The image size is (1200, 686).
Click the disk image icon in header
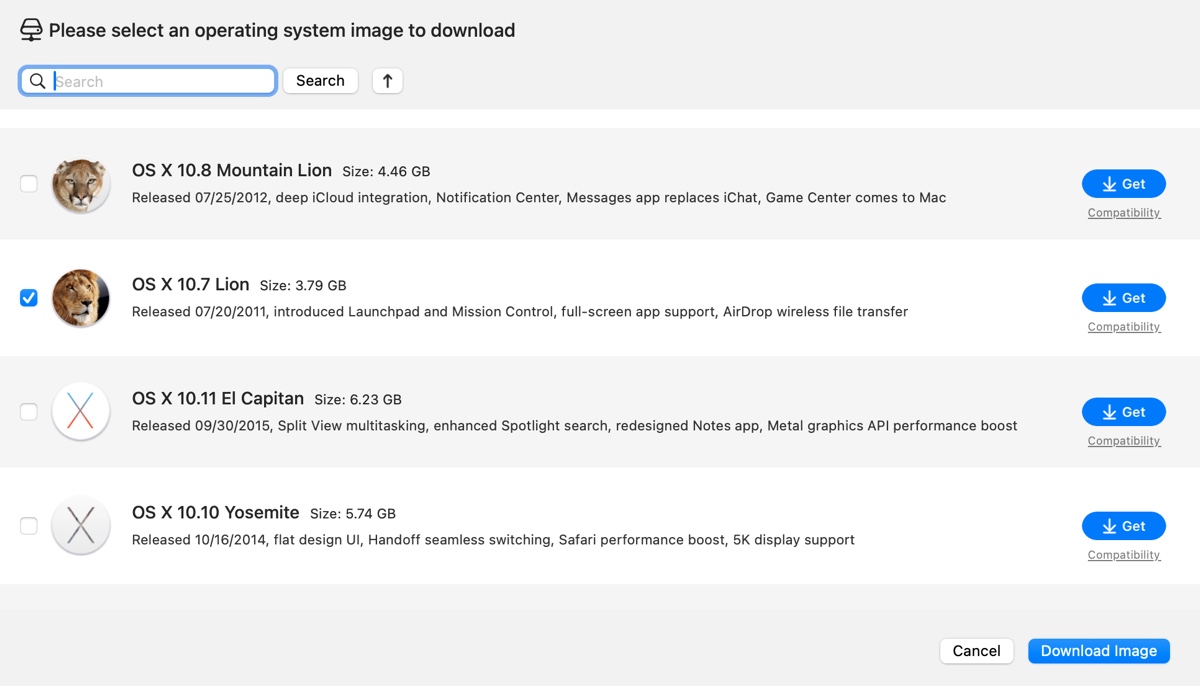pyautogui.click(x=31, y=30)
